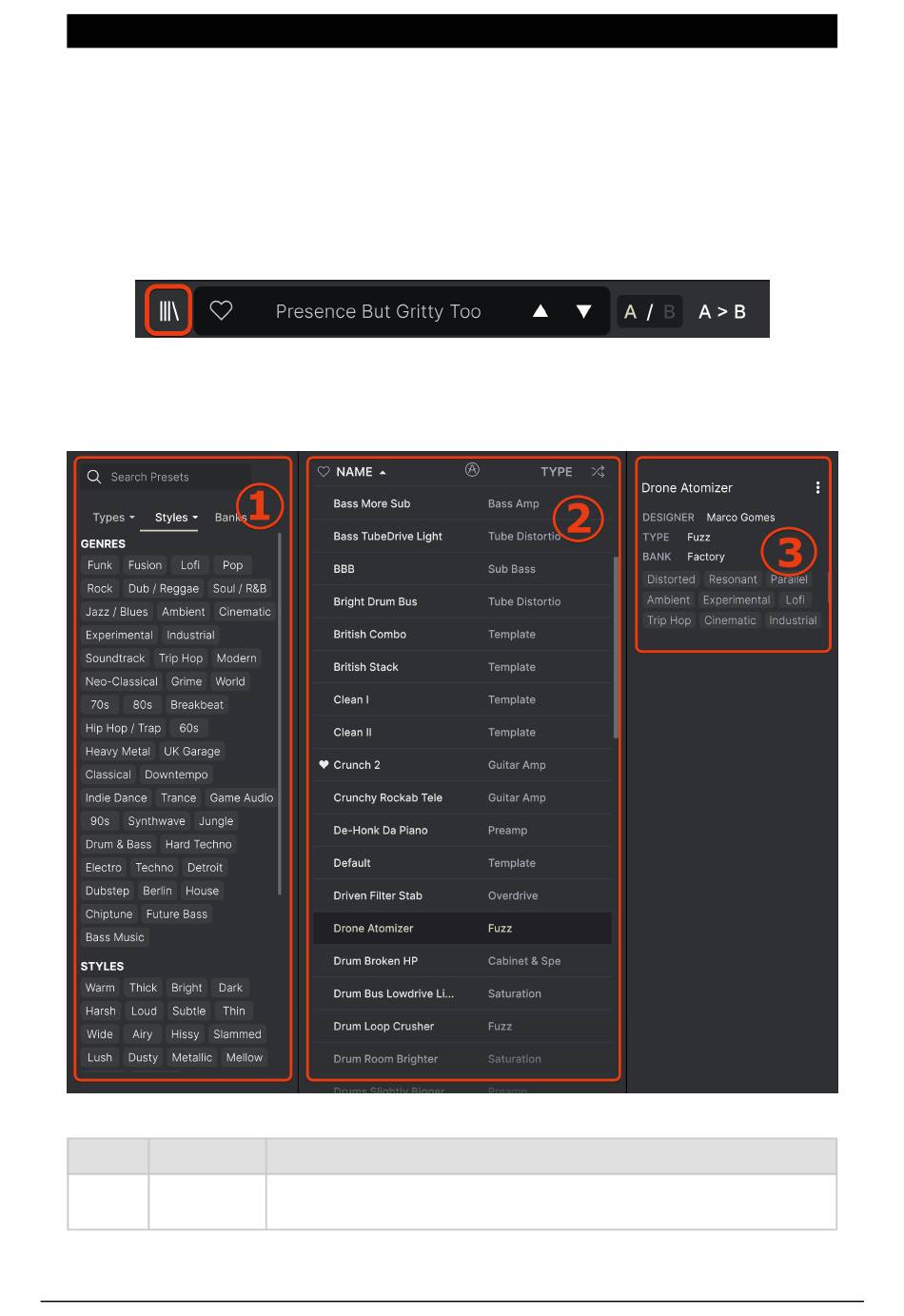Sort presets by the NAME column arrow
The width and height of the screenshot is (904, 1316).
(x=383, y=472)
